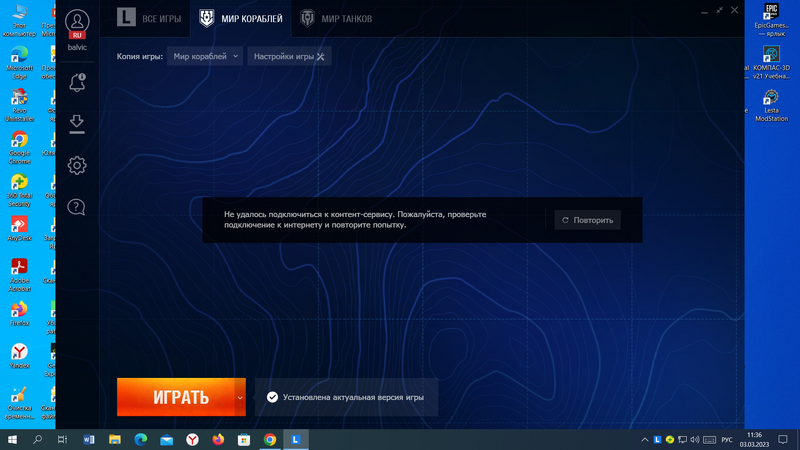Open Windows Action Center notifications
Screen dimensions: 800x450
pyautogui.click(x=783, y=439)
